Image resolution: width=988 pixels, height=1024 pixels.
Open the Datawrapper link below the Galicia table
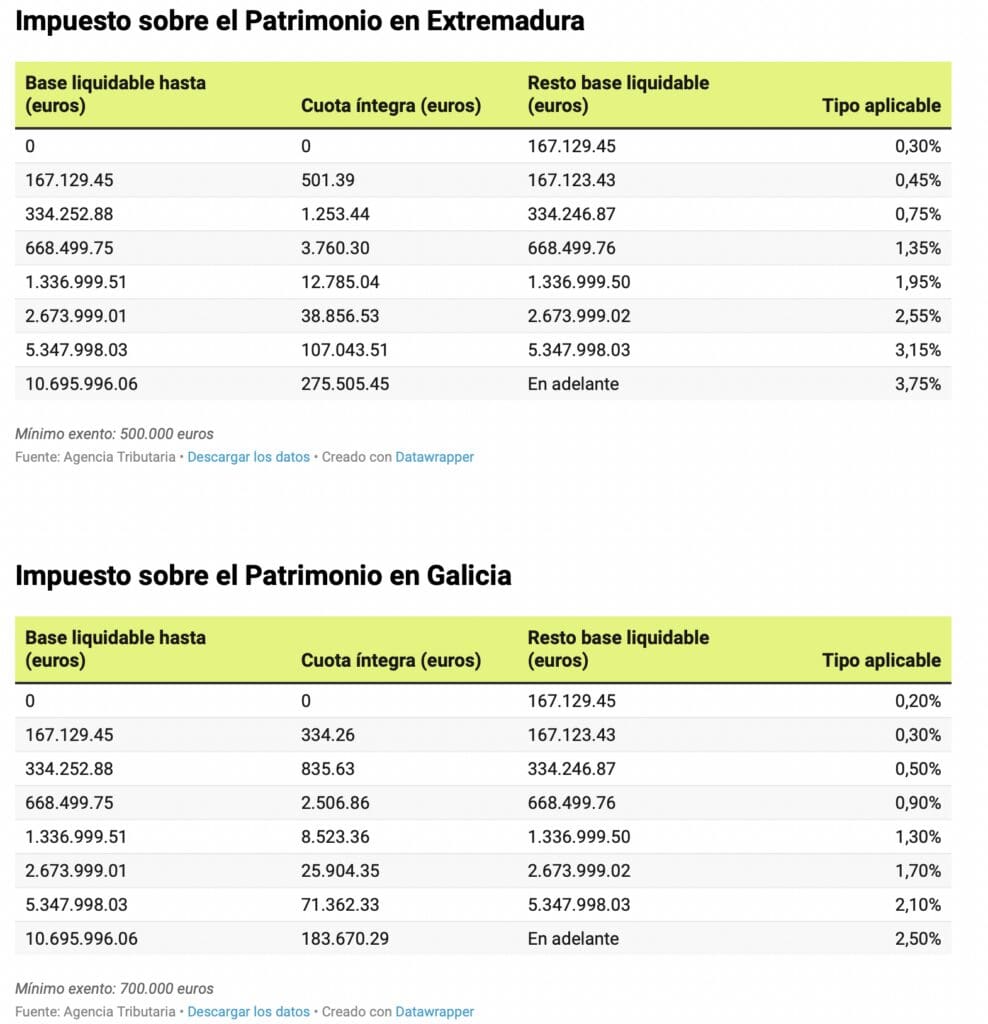point(434,1012)
